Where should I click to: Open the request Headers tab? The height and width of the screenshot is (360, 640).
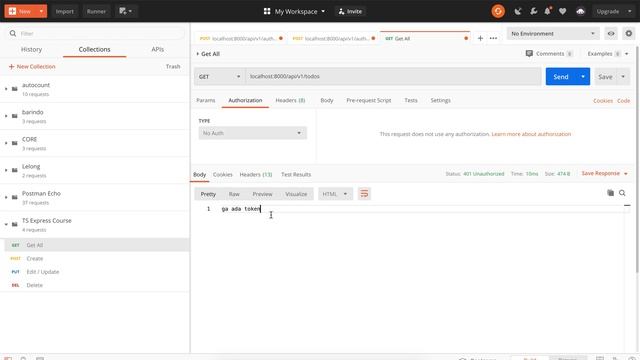pos(290,100)
